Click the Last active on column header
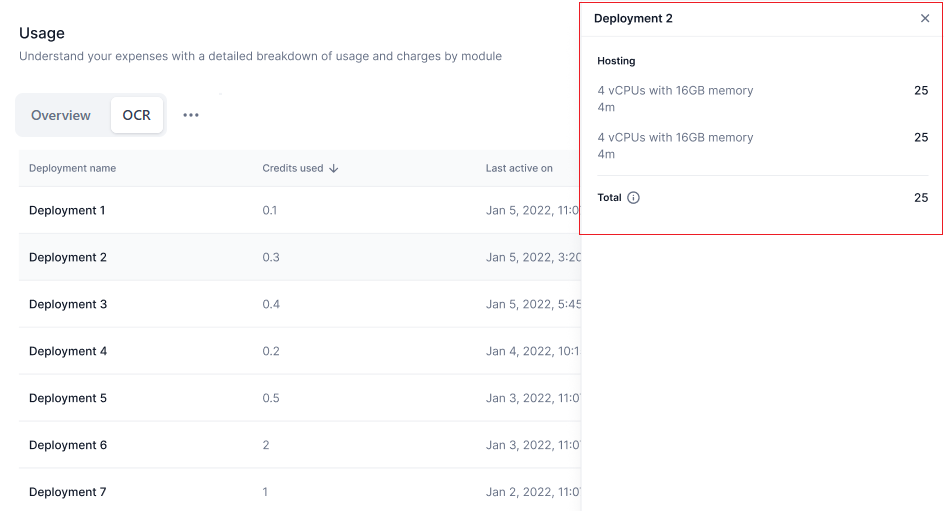 click(519, 169)
